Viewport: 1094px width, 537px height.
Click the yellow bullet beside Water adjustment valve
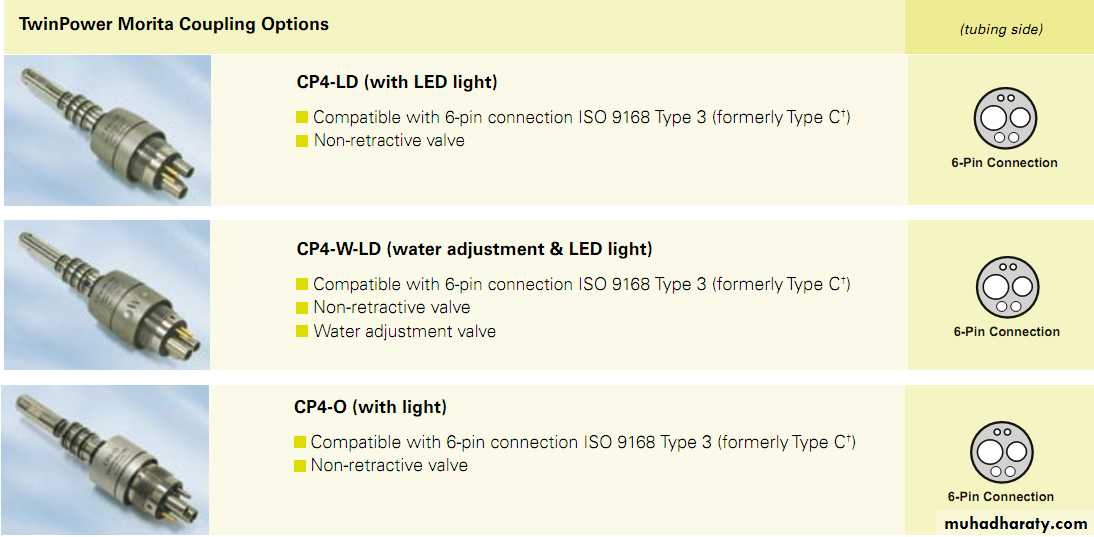pos(302,332)
